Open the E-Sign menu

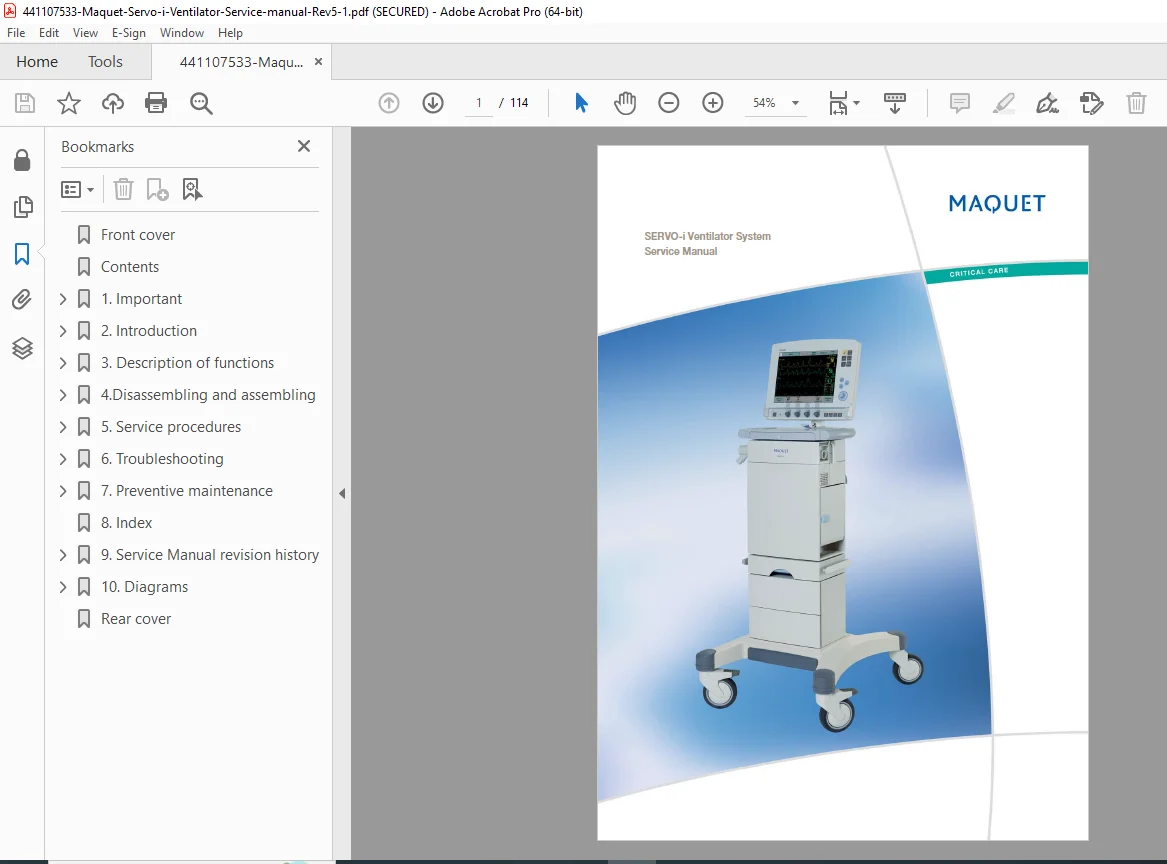(x=129, y=33)
